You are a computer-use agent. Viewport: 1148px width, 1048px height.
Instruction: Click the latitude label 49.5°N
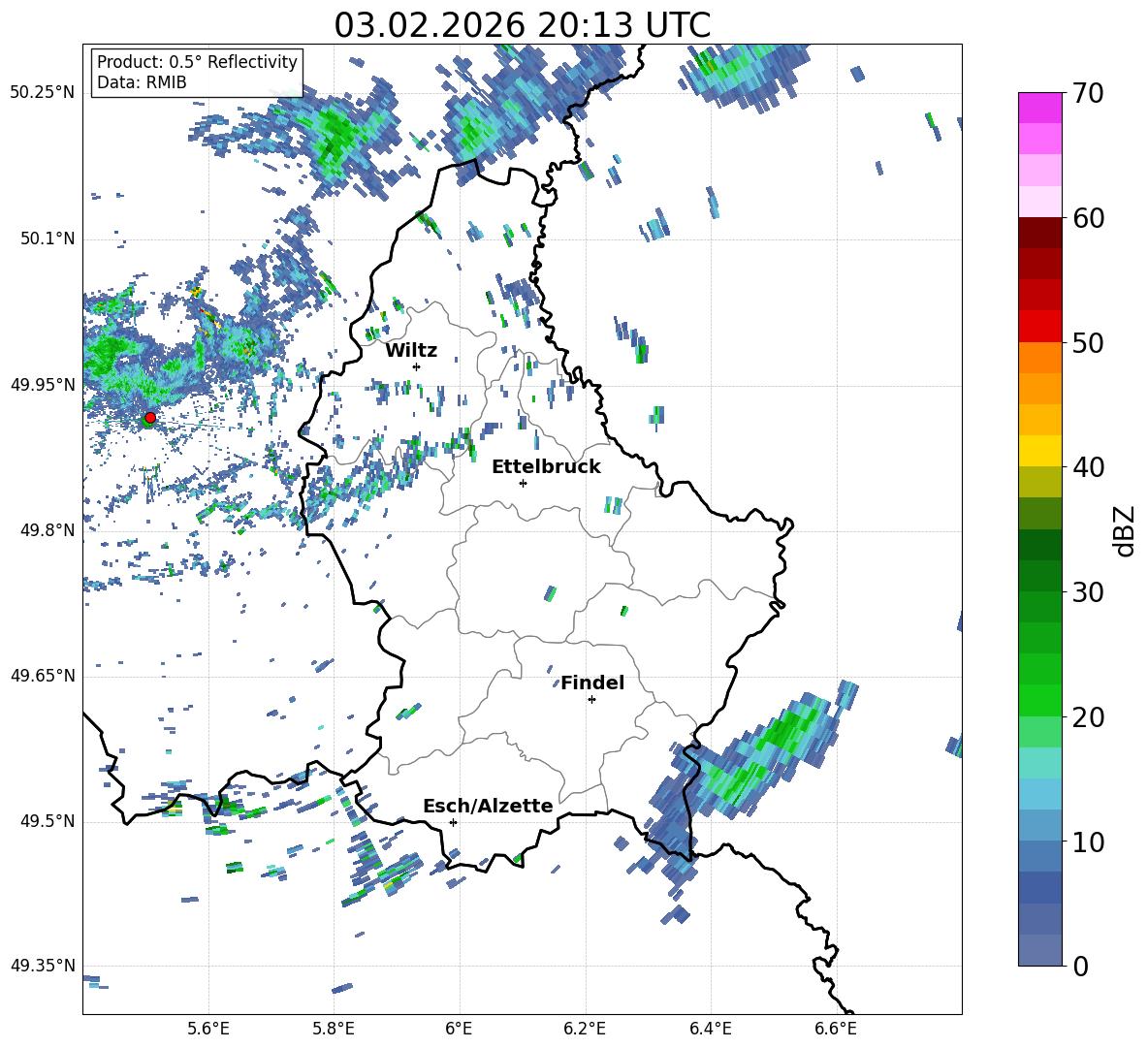[47, 821]
